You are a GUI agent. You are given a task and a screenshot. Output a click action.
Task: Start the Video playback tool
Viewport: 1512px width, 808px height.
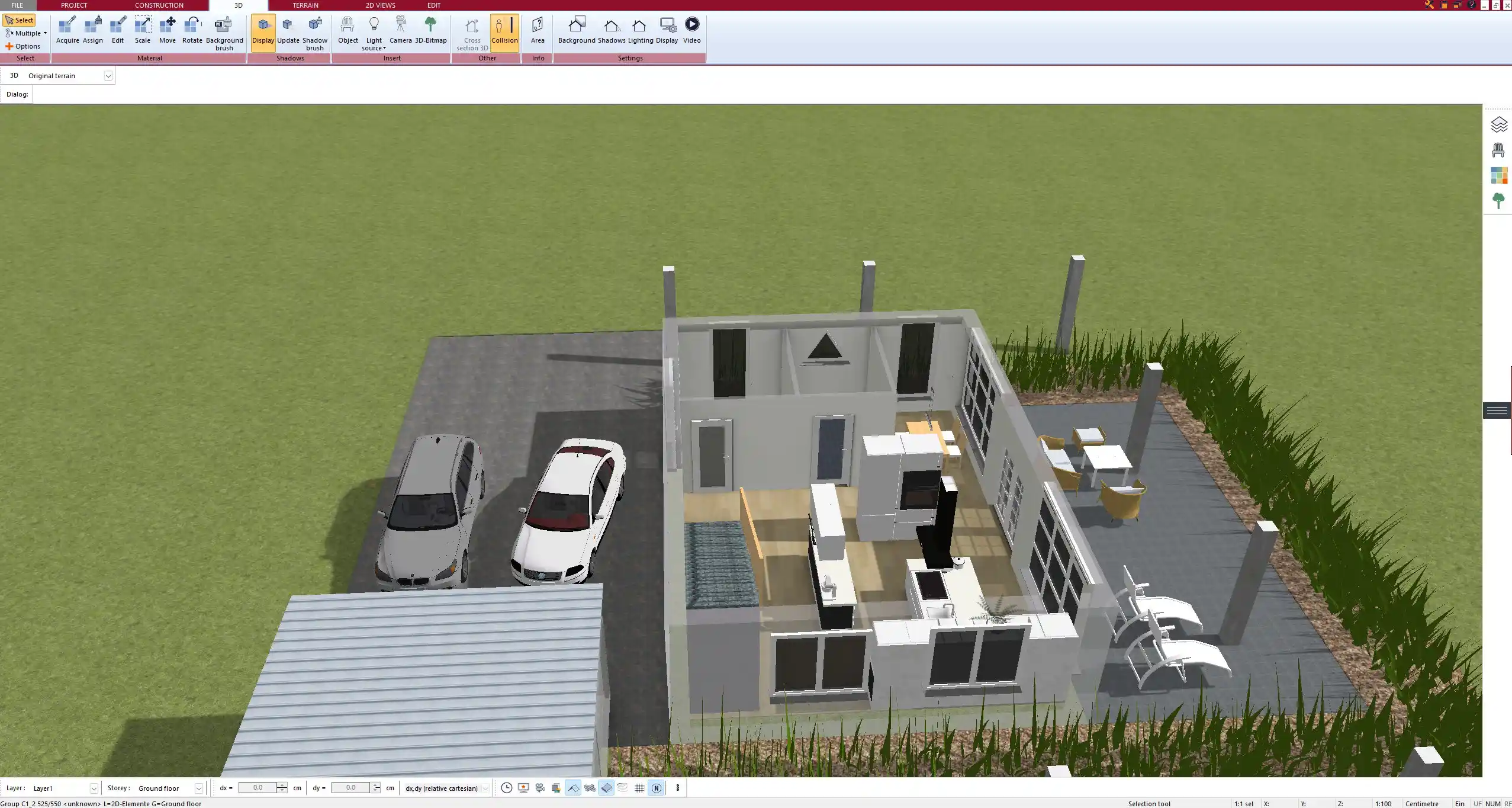coord(691,31)
